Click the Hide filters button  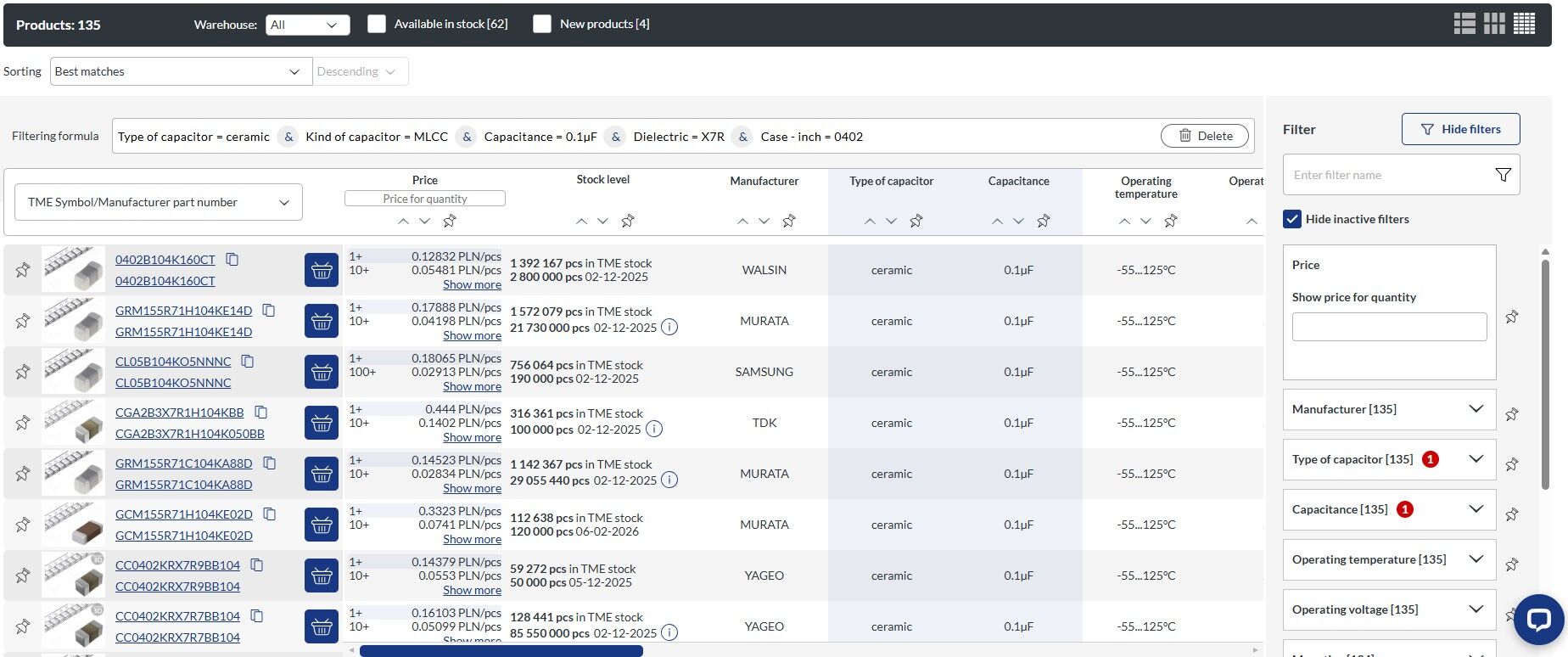(1460, 129)
